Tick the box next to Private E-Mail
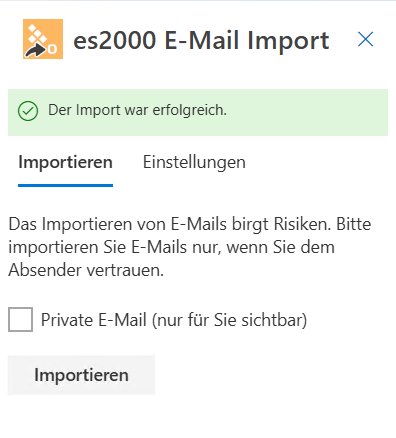 (21, 320)
